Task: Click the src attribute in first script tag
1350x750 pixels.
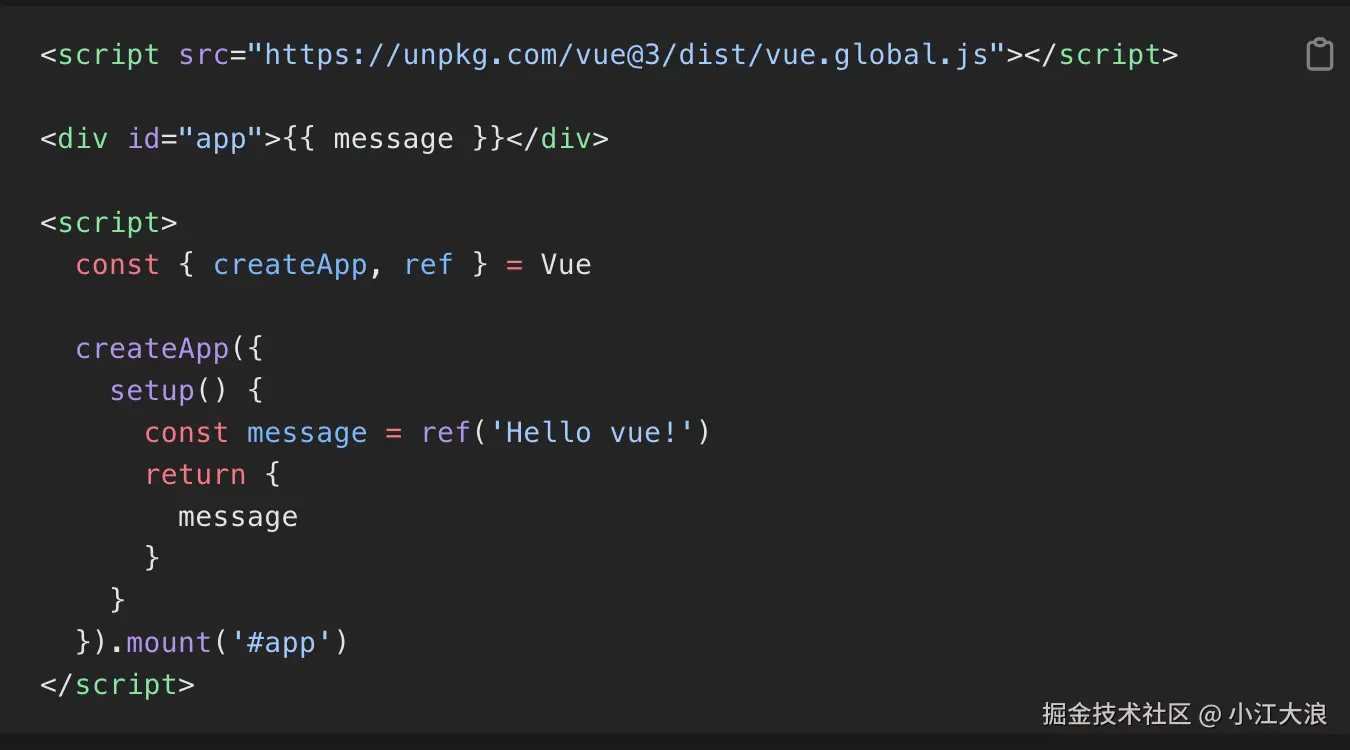Action: click(x=204, y=55)
